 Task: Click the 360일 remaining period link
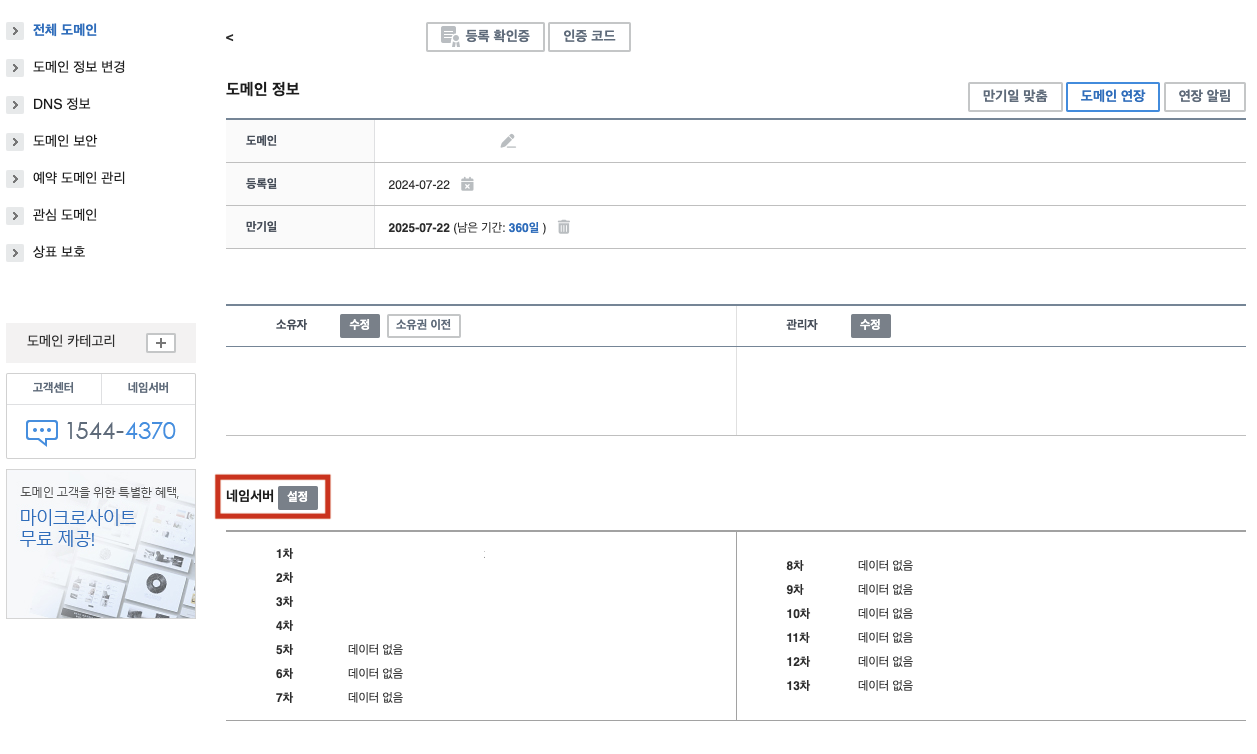pyautogui.click(x=524, y=228)
